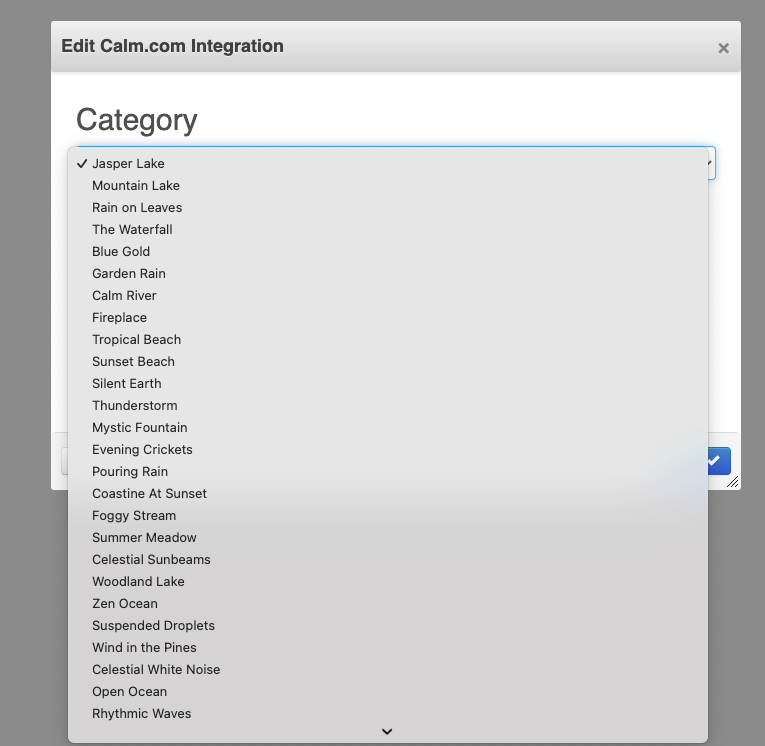Select Tropical Beach option

388,339
